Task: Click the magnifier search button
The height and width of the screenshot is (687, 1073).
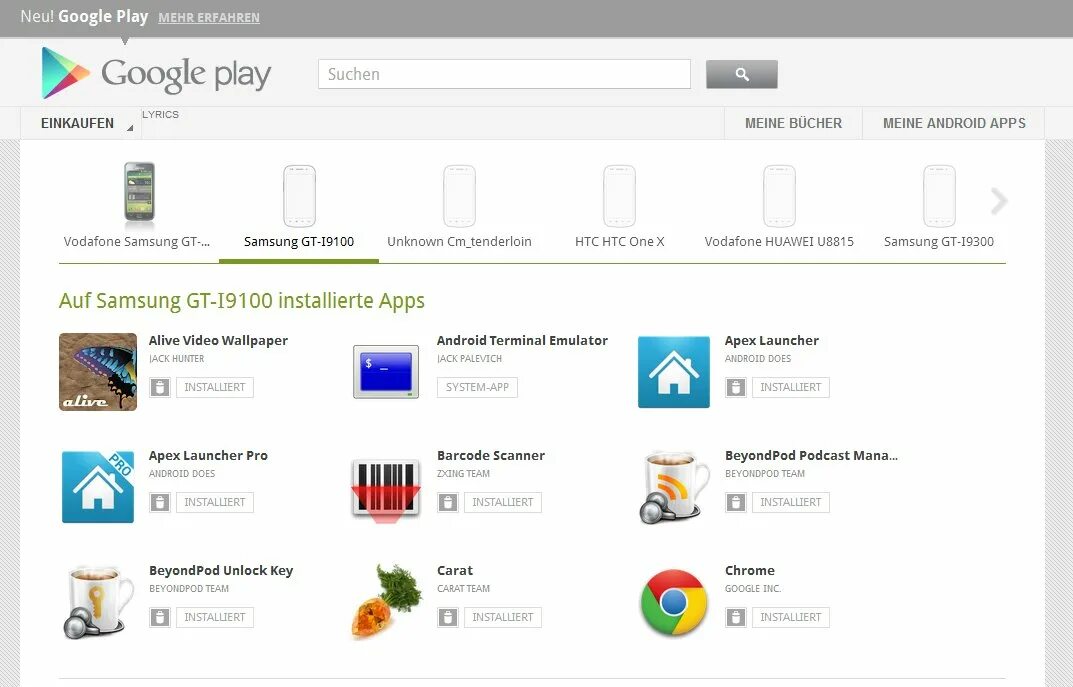Action: [x=742, y=74]
